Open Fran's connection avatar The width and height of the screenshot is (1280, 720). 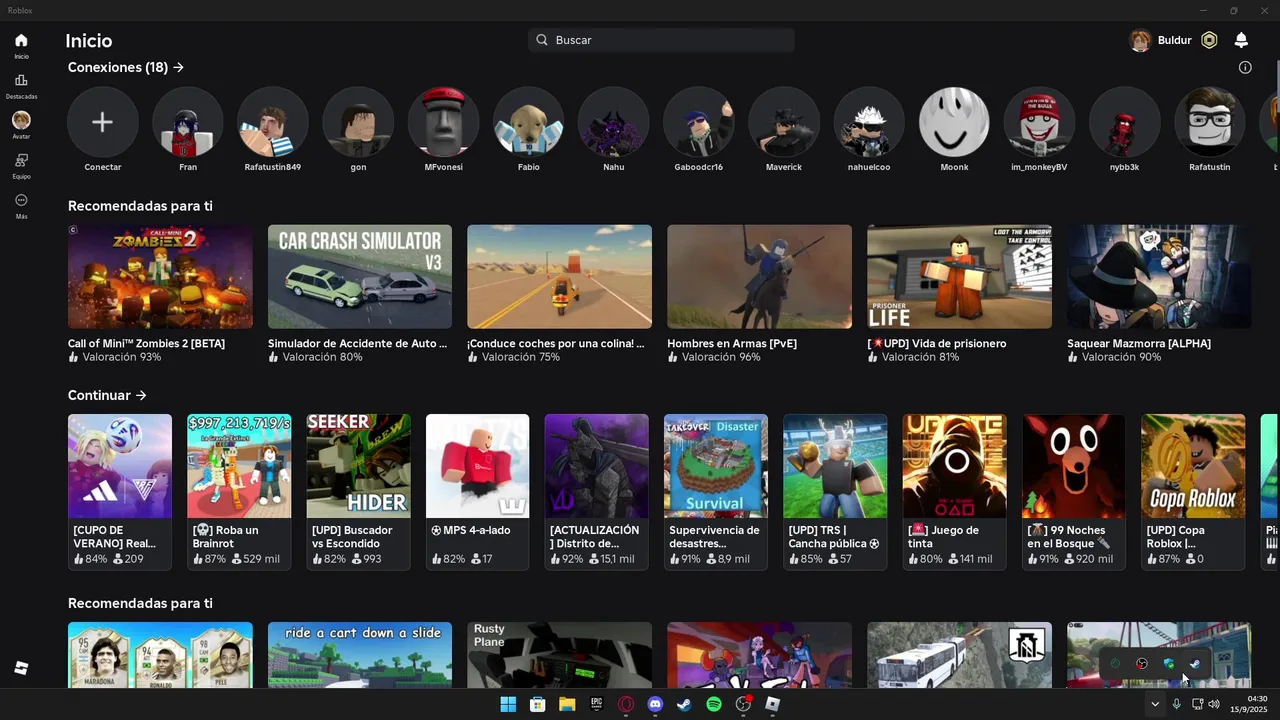pyautogui.click(x=188, y=122)
